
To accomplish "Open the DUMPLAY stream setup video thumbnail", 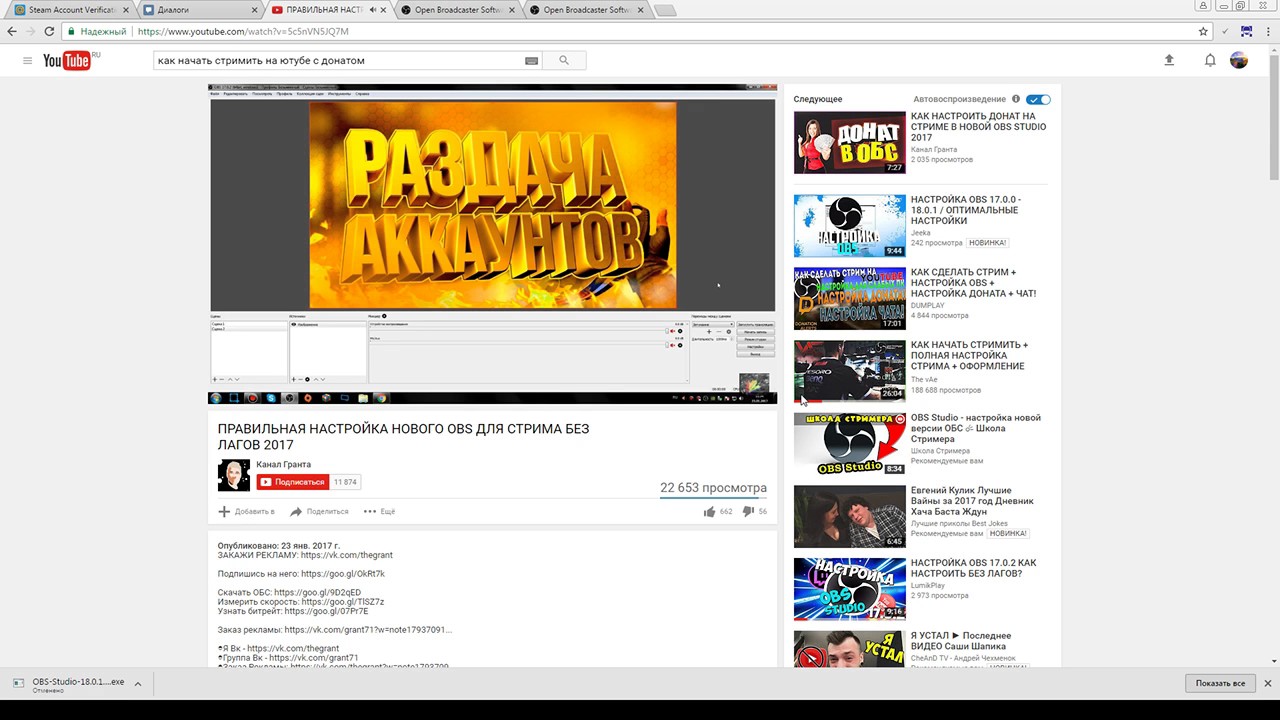I will point(850,299).
